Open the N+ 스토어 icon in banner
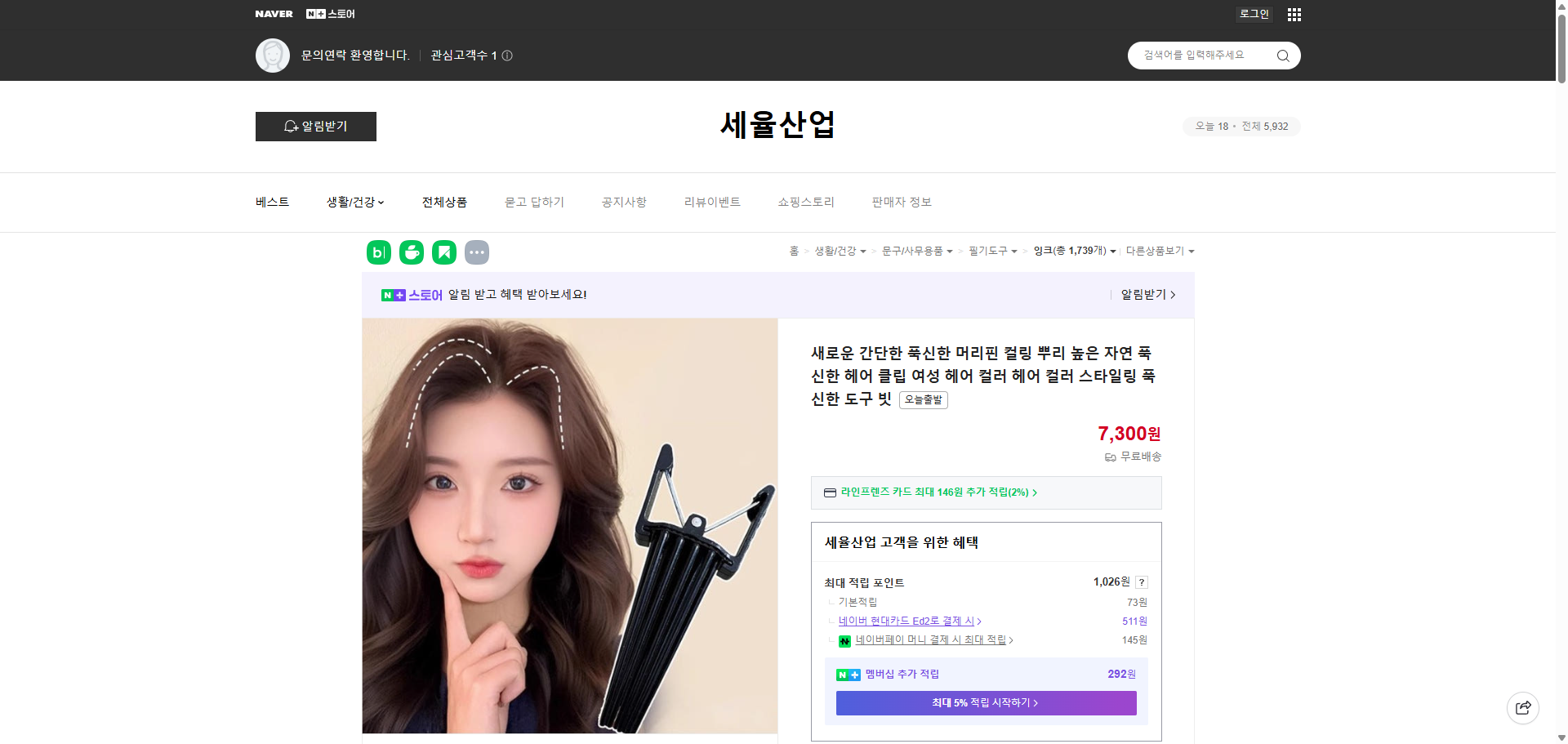 click(x=395, y=294)
